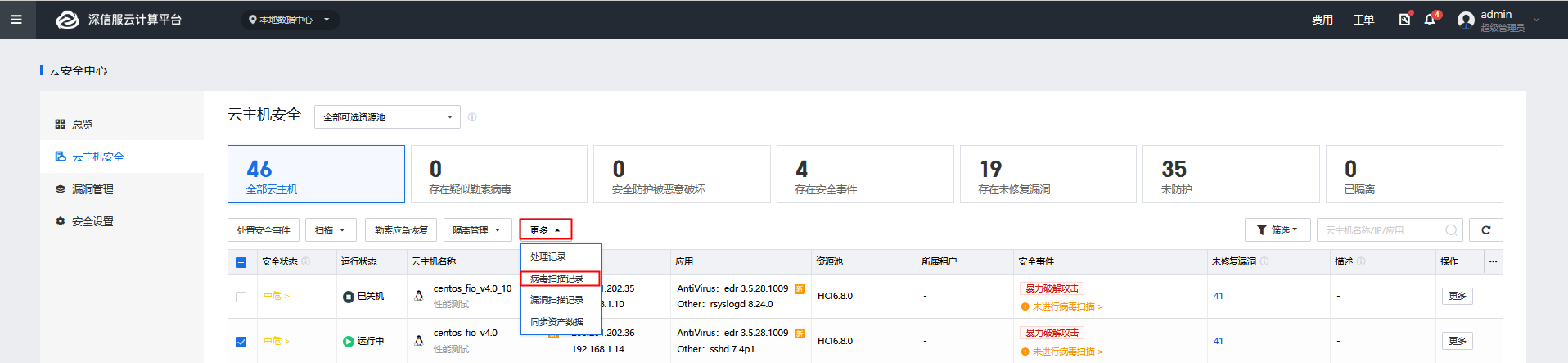Open the centos_fio_v4.0 host name
The width and height of the screenshot is (1568, 363).
[x=465, y=333]
